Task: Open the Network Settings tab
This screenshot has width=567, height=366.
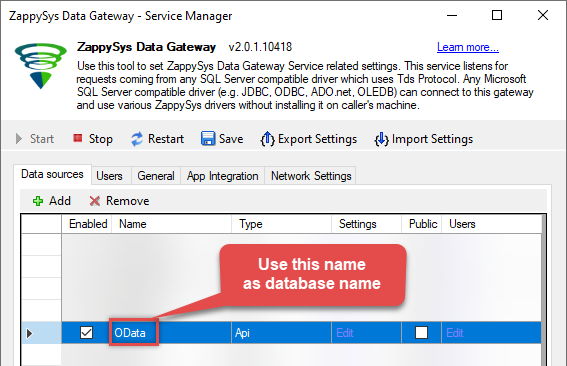Action: coord(311,176)
